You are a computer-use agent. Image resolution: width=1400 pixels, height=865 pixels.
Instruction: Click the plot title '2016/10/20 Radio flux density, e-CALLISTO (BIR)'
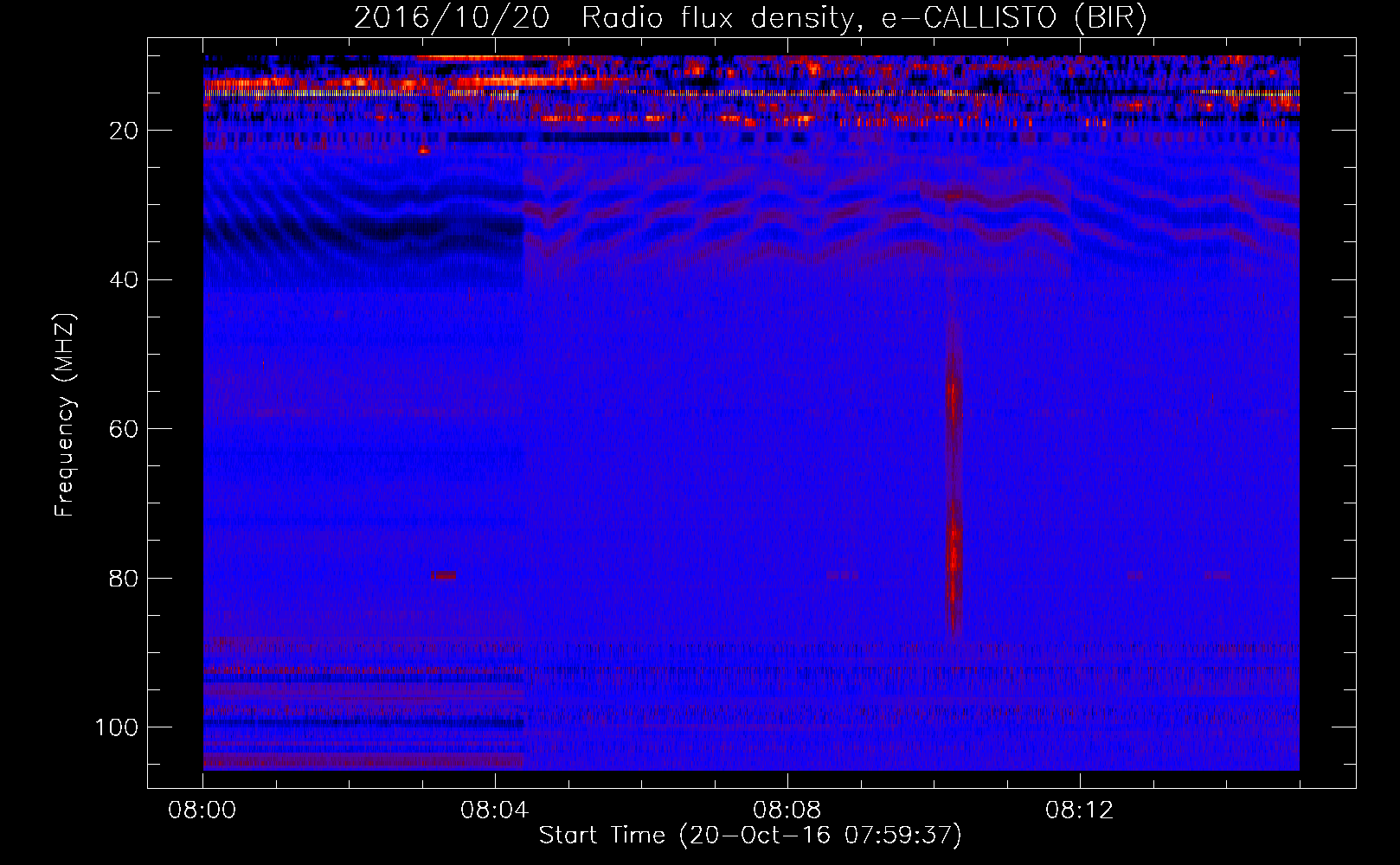coord(750,18)
